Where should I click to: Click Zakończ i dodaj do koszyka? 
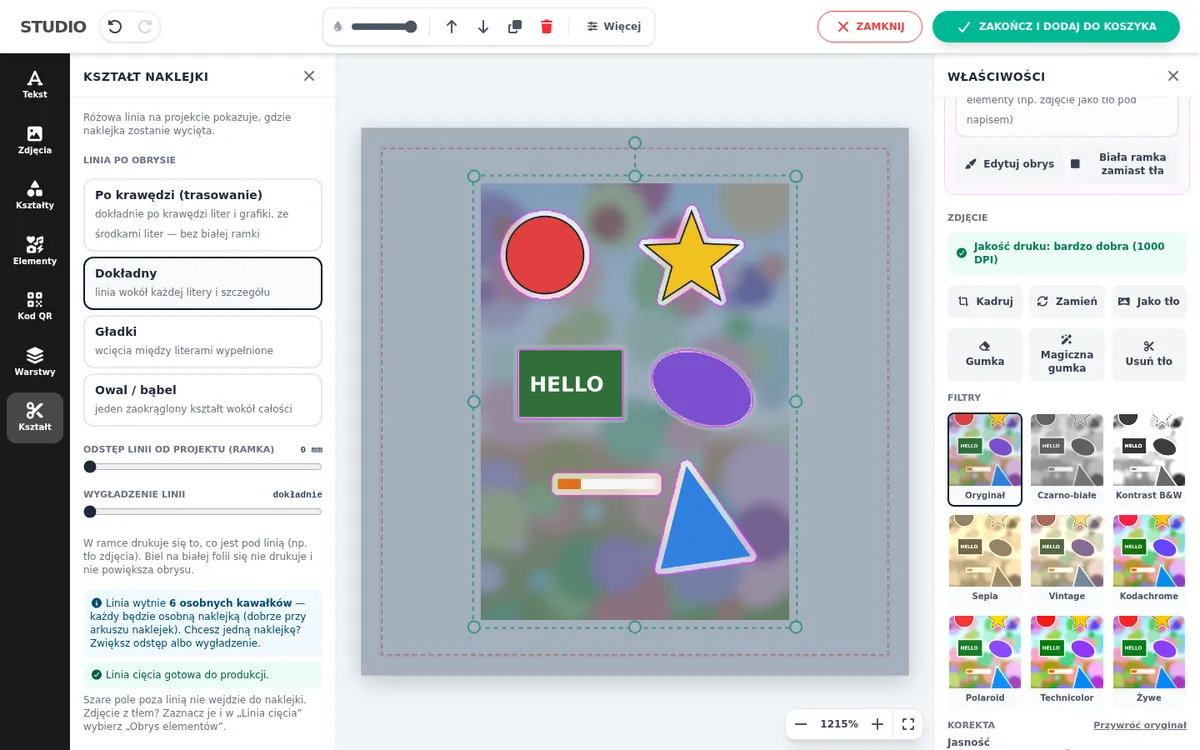pos(1056,27)
